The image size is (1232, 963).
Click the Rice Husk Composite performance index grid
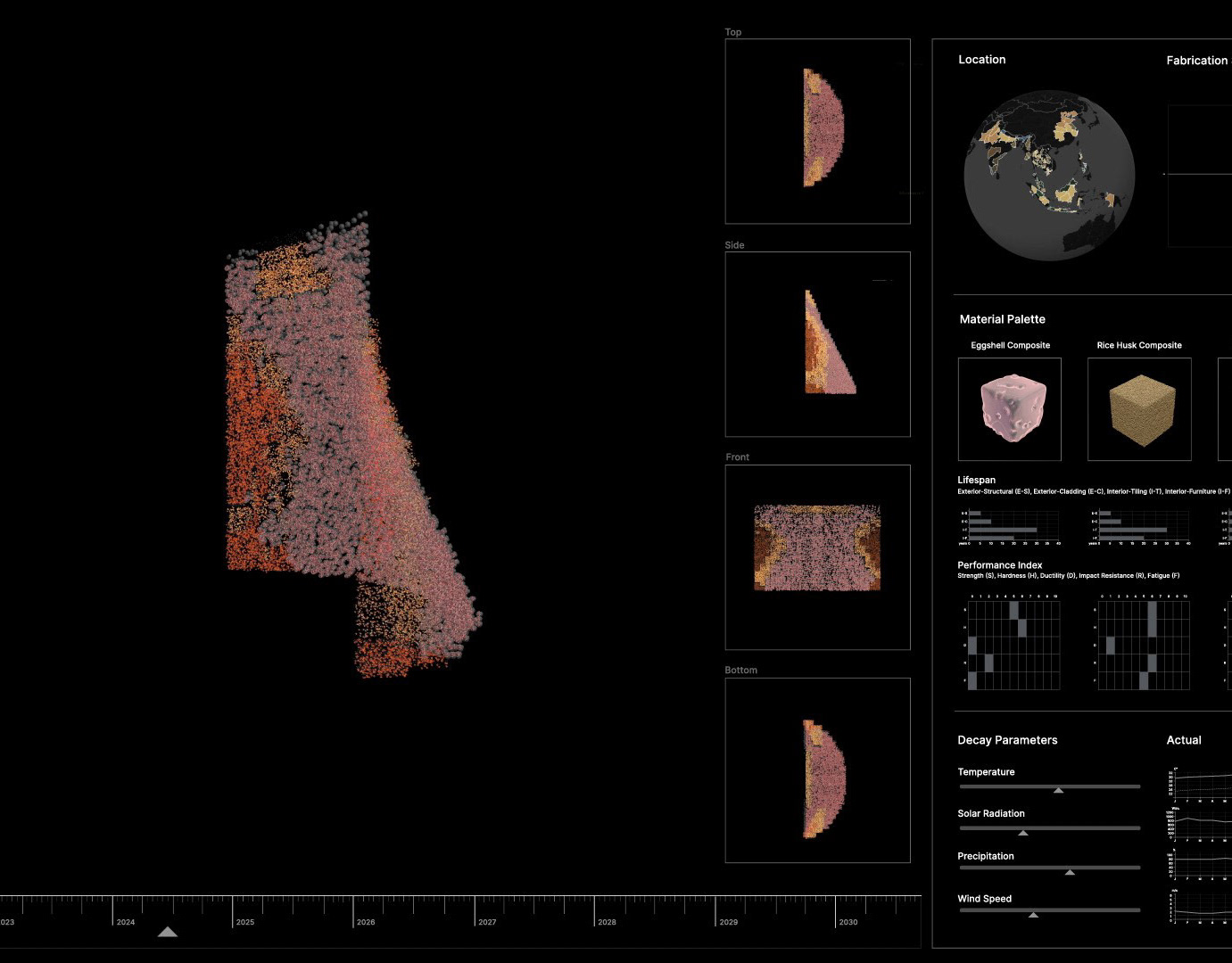1142,641
